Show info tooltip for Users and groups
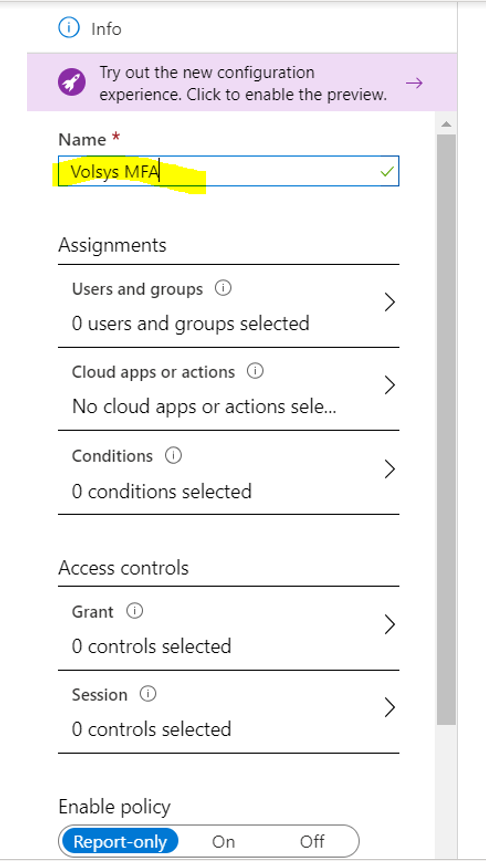 223,288
